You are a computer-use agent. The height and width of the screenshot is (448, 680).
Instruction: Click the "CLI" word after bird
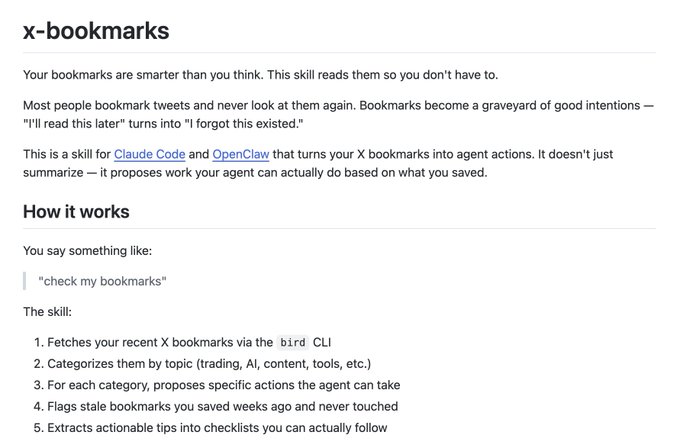tap(322, 342)
